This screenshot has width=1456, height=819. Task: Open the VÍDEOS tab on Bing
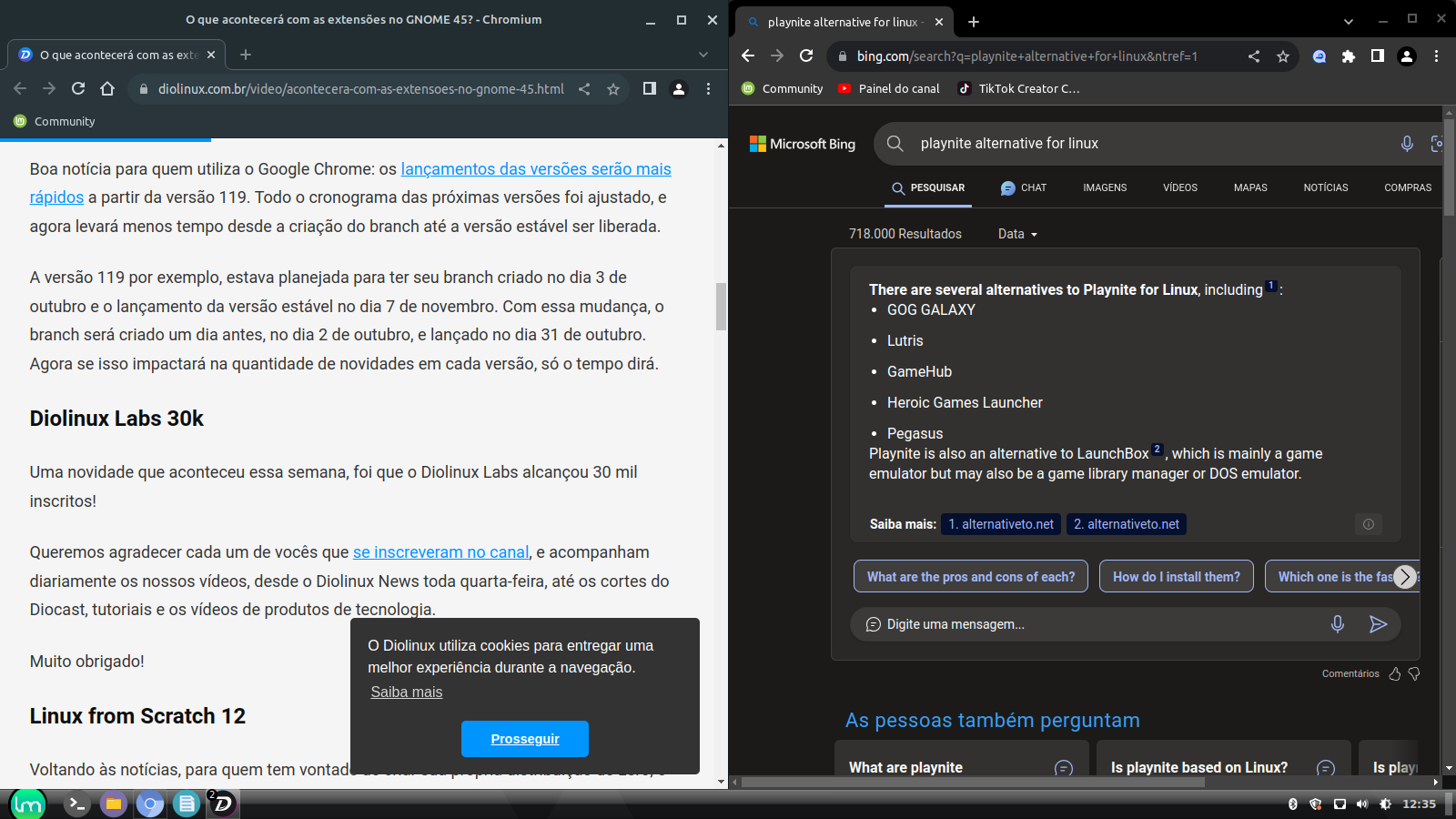[x=1180, y=188]
